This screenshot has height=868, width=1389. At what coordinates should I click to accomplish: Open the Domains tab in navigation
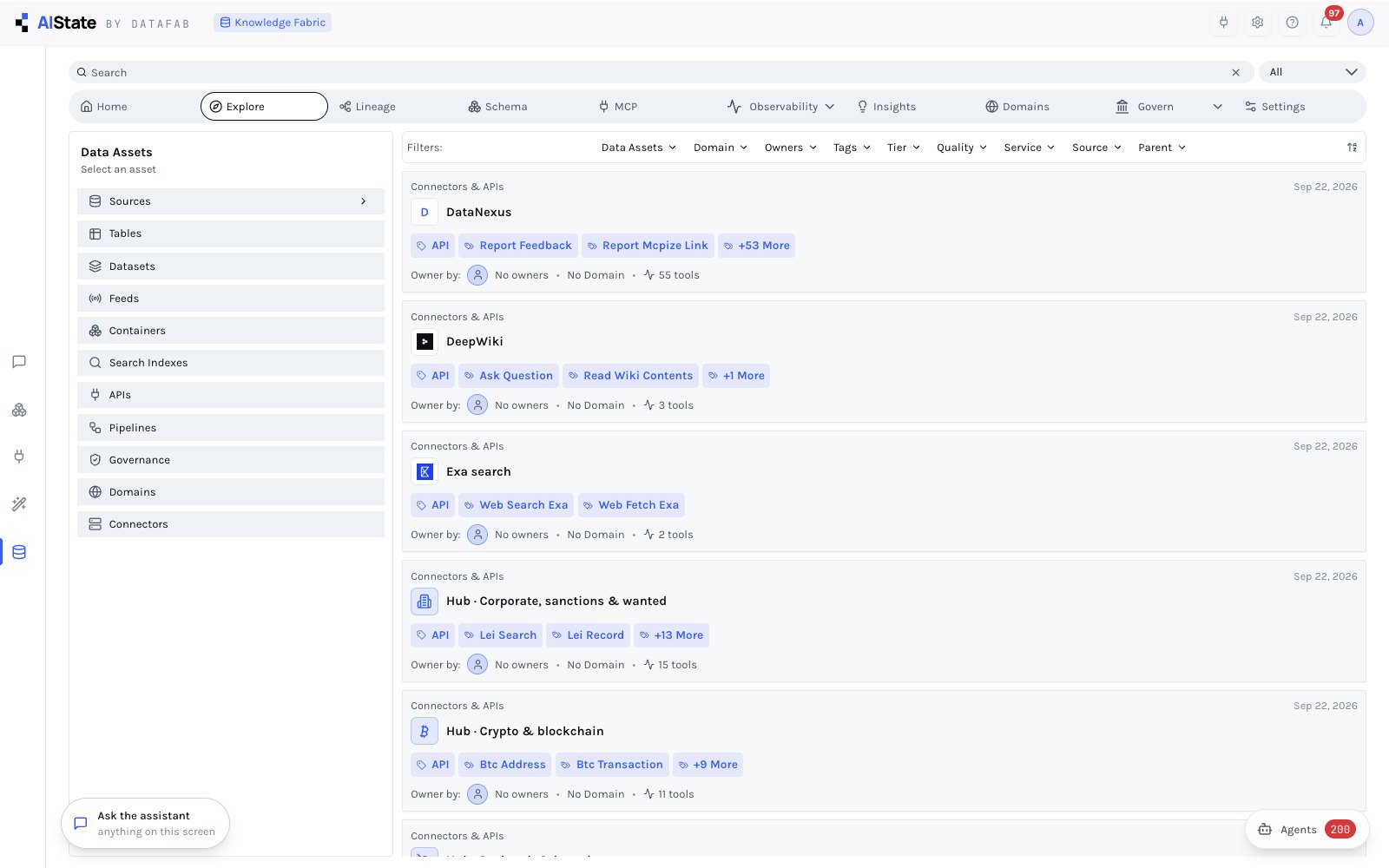[1017, 107]
